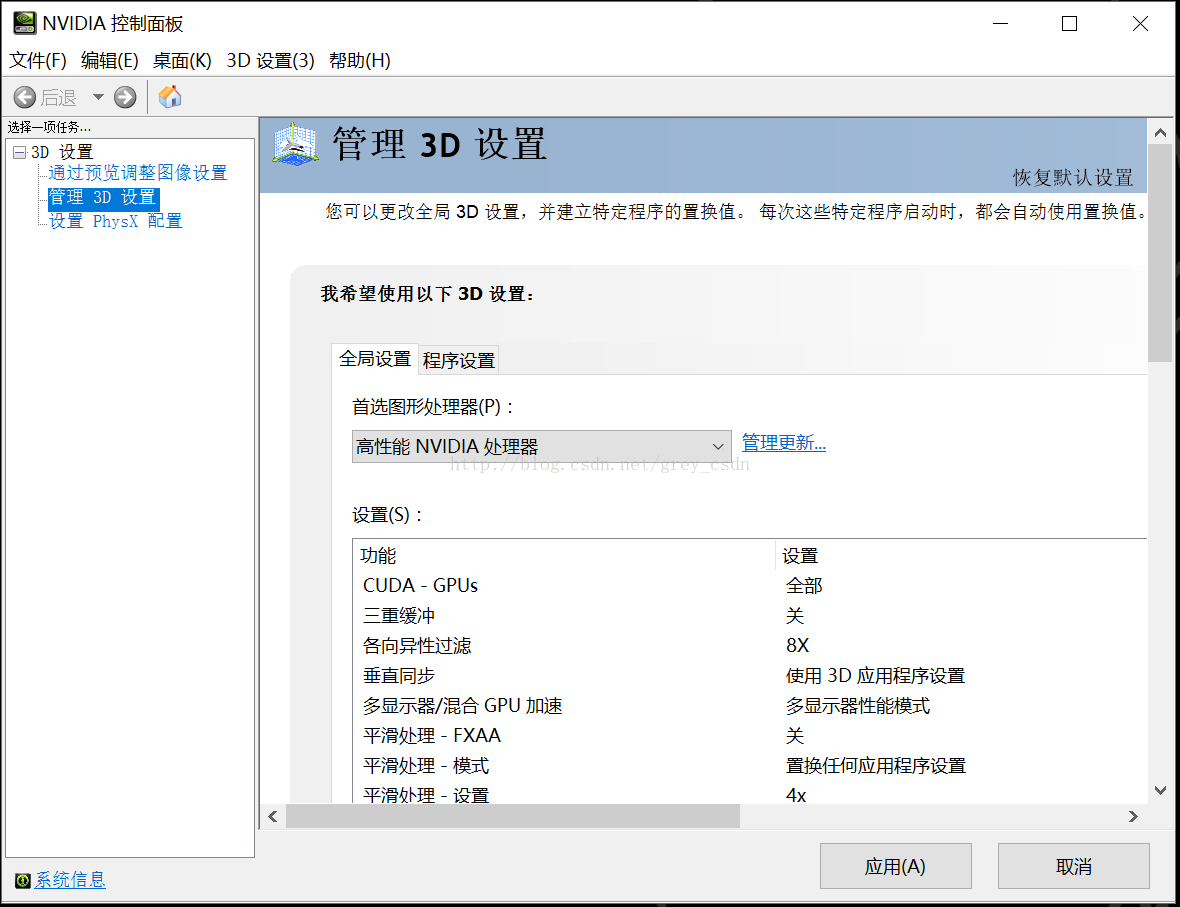Select the 垂直同步 row

[x=750, y=676]
